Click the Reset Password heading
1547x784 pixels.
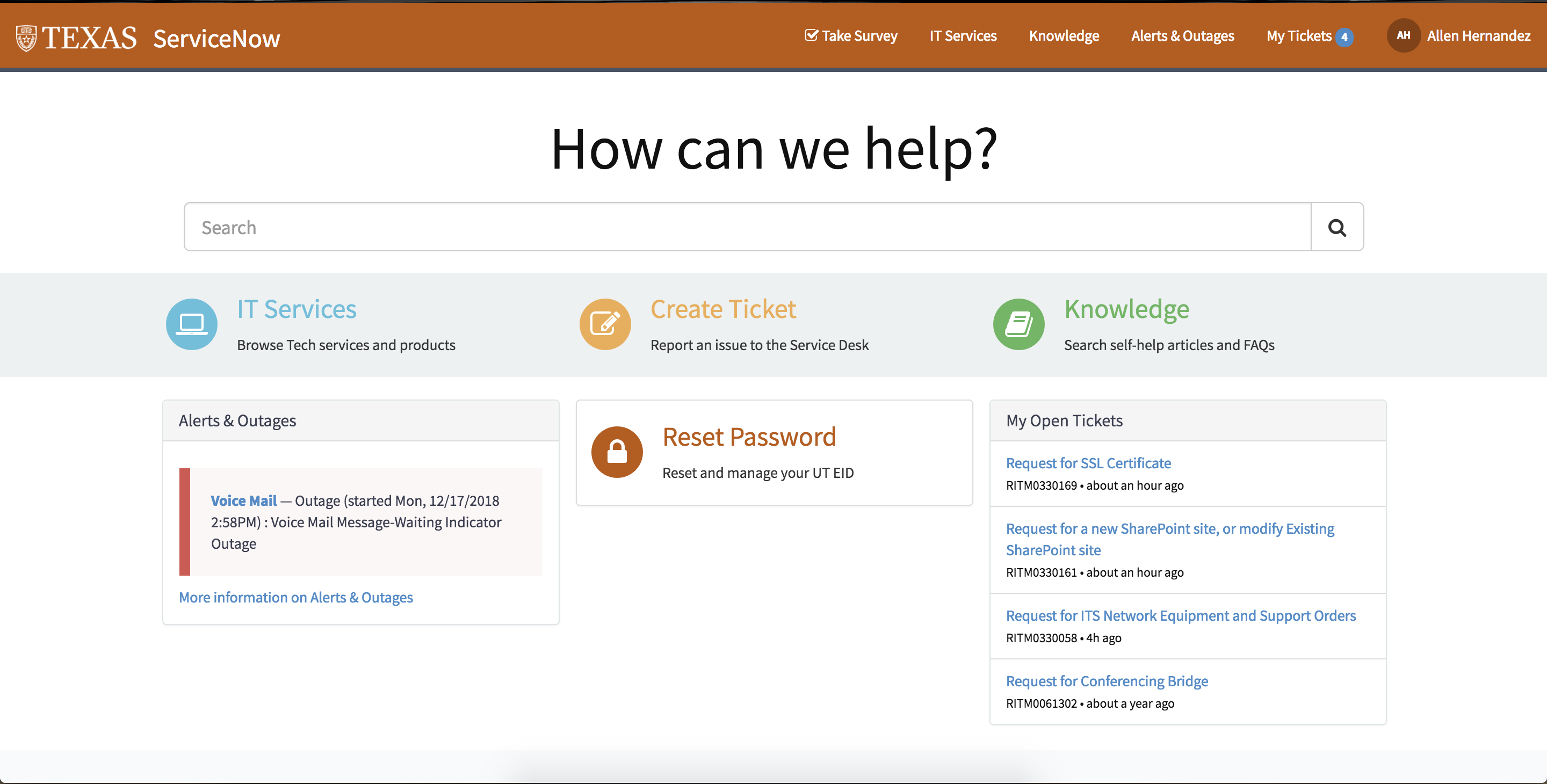pyautogui.click(x=748, y=437)
